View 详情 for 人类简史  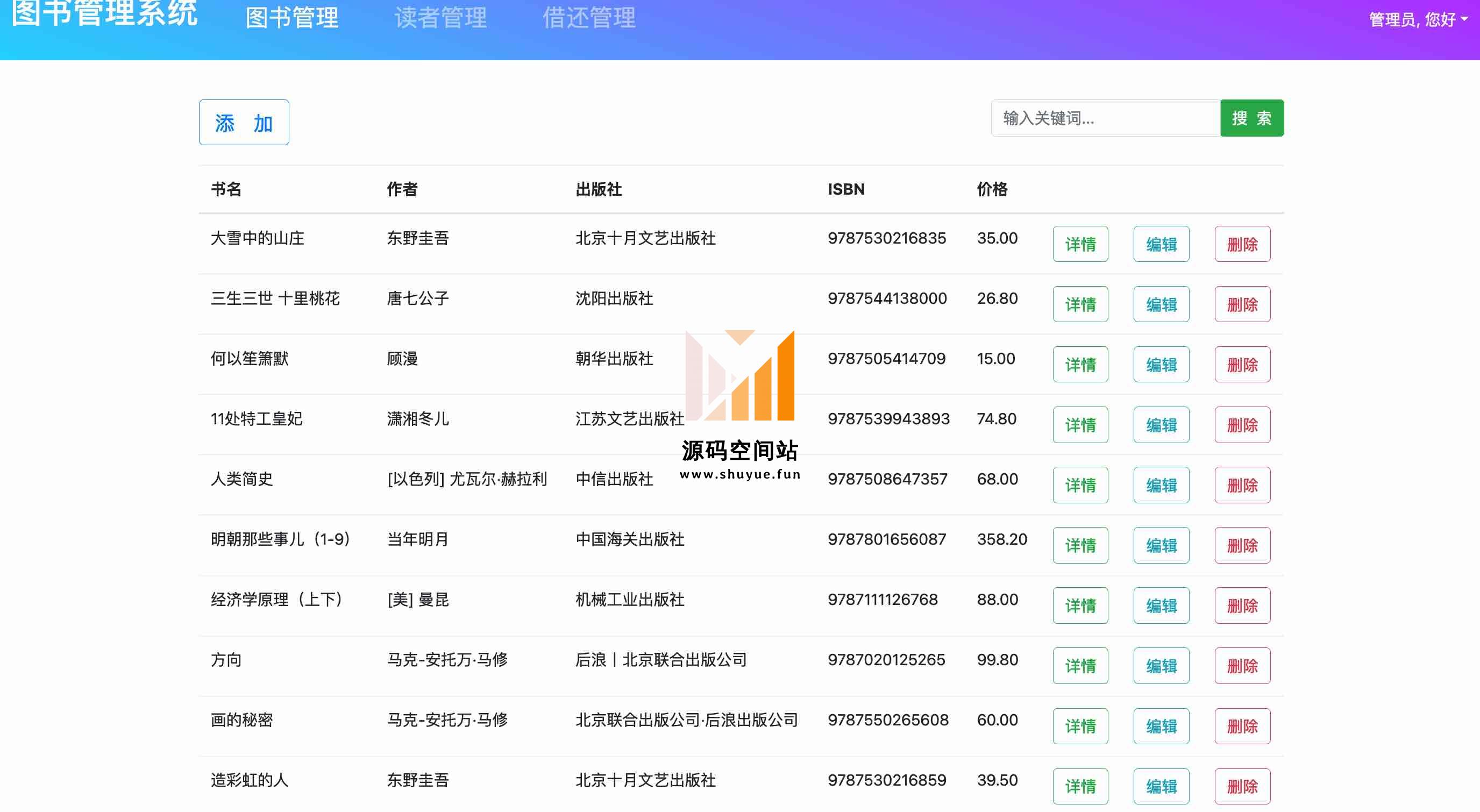pyautogui.click(x=1080, y=485)
